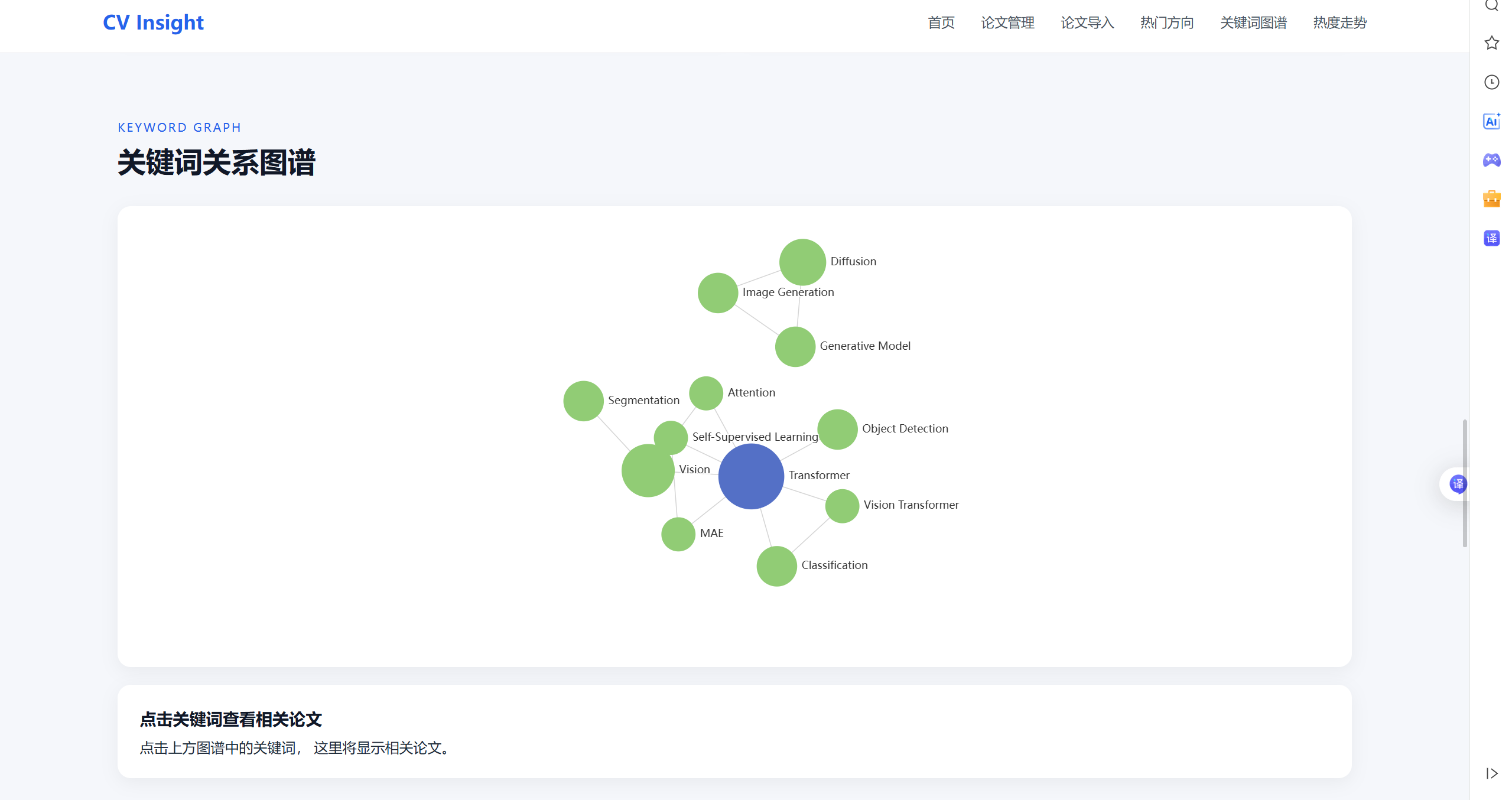The height and width of the screenshot is (800, 1512).
Task: Click the MAE node circle
Action: (678, 534)
